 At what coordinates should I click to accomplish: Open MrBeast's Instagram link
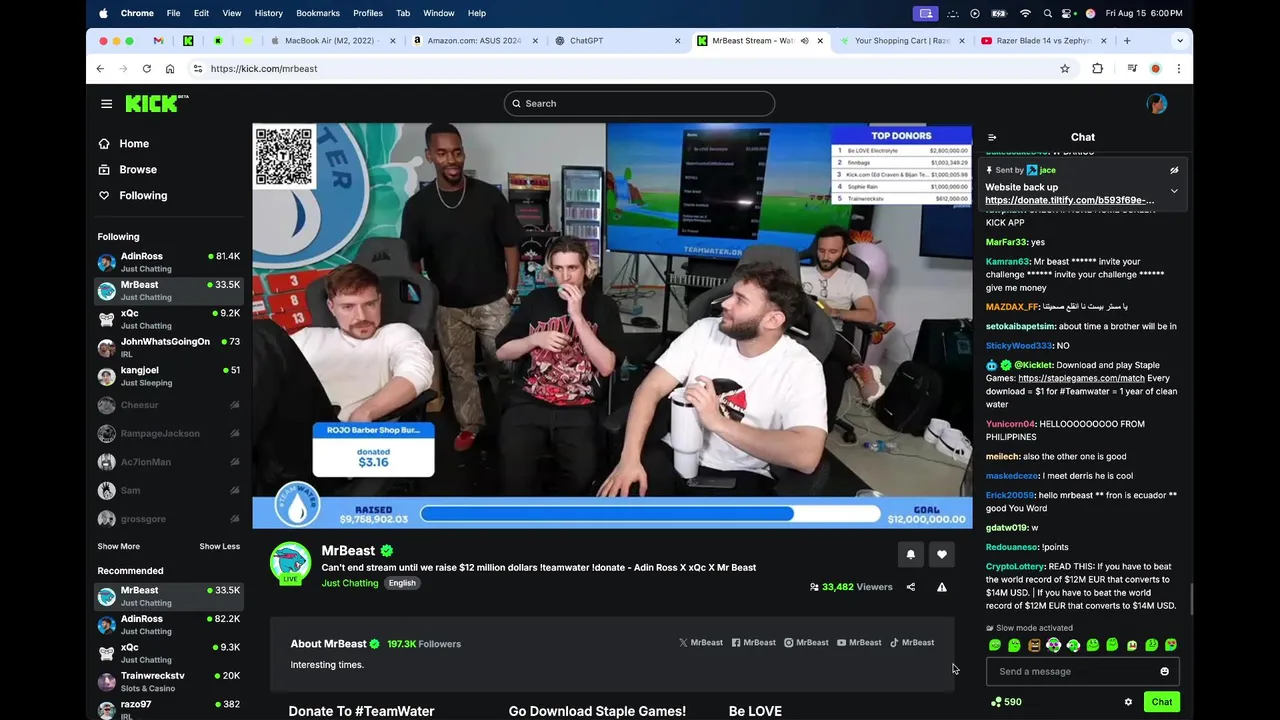[806, 643]
